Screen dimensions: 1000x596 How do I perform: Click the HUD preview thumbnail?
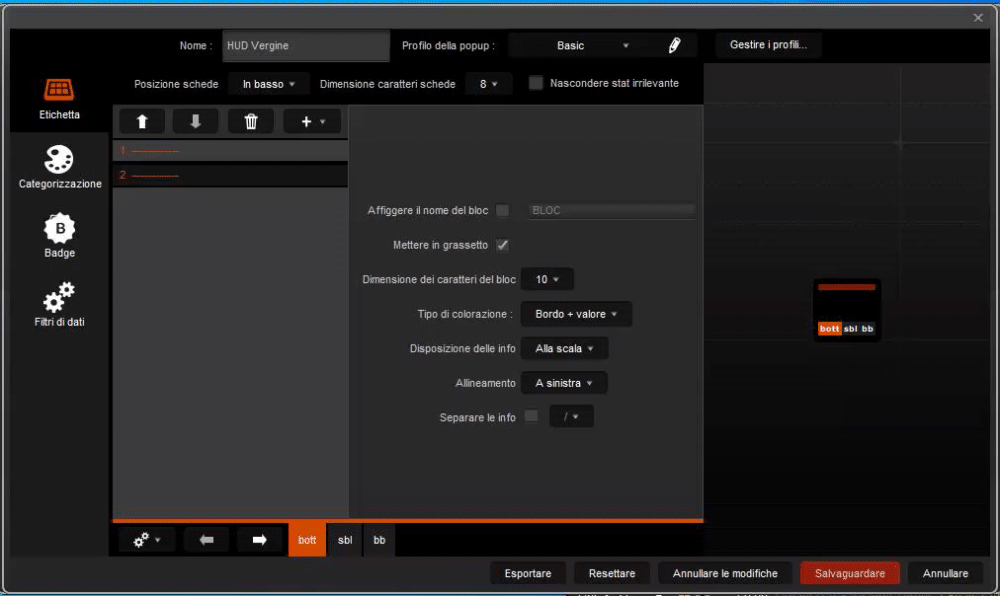(x=847, y=310)
